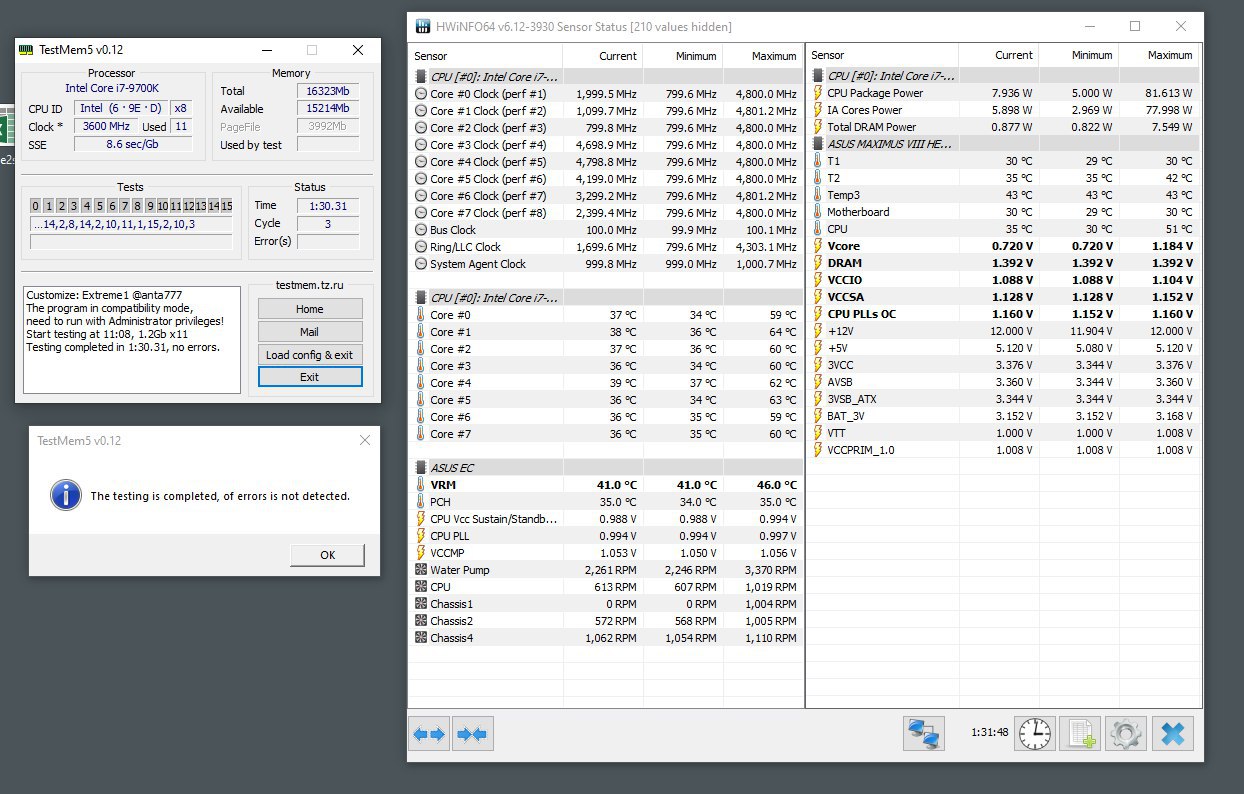Select the CPU PLLs OC row
The height and width of the screenshot is (794, 1244).
click(x=1003, y=314)
